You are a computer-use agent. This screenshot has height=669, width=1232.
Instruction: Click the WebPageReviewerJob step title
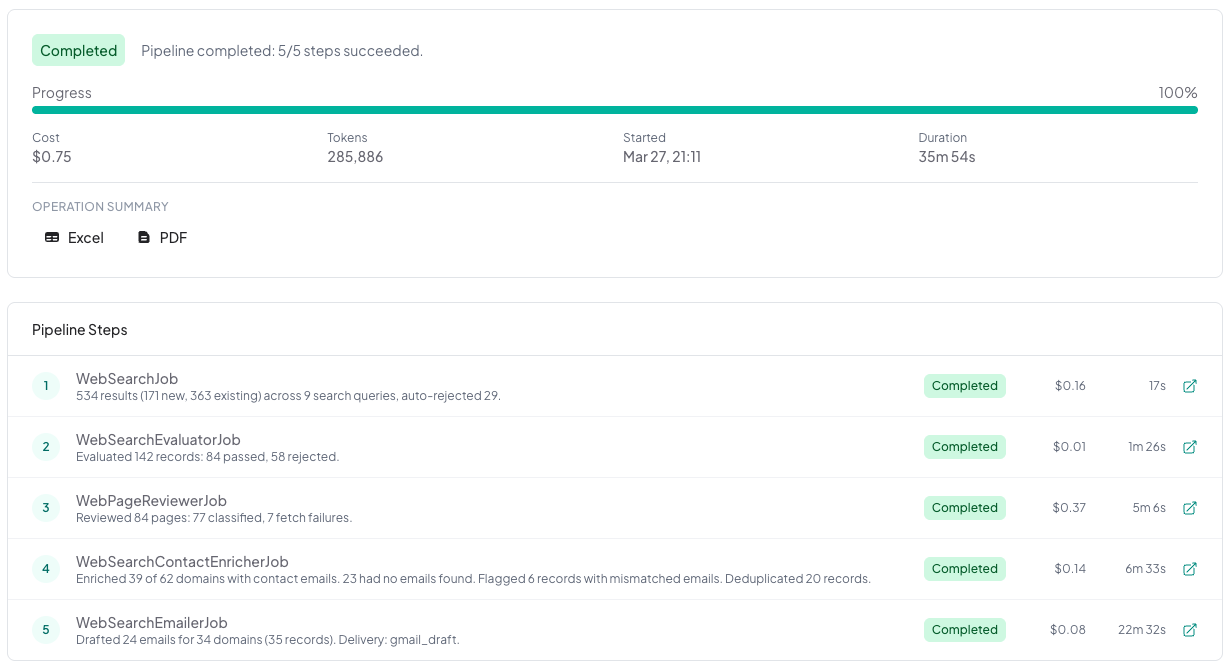(x=151, y=500)
